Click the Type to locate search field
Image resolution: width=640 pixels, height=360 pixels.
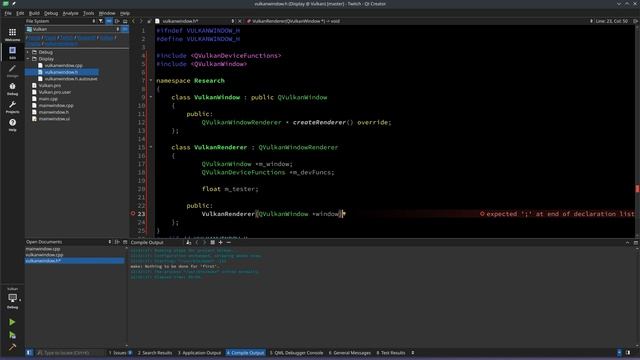[x=69, y=353]
